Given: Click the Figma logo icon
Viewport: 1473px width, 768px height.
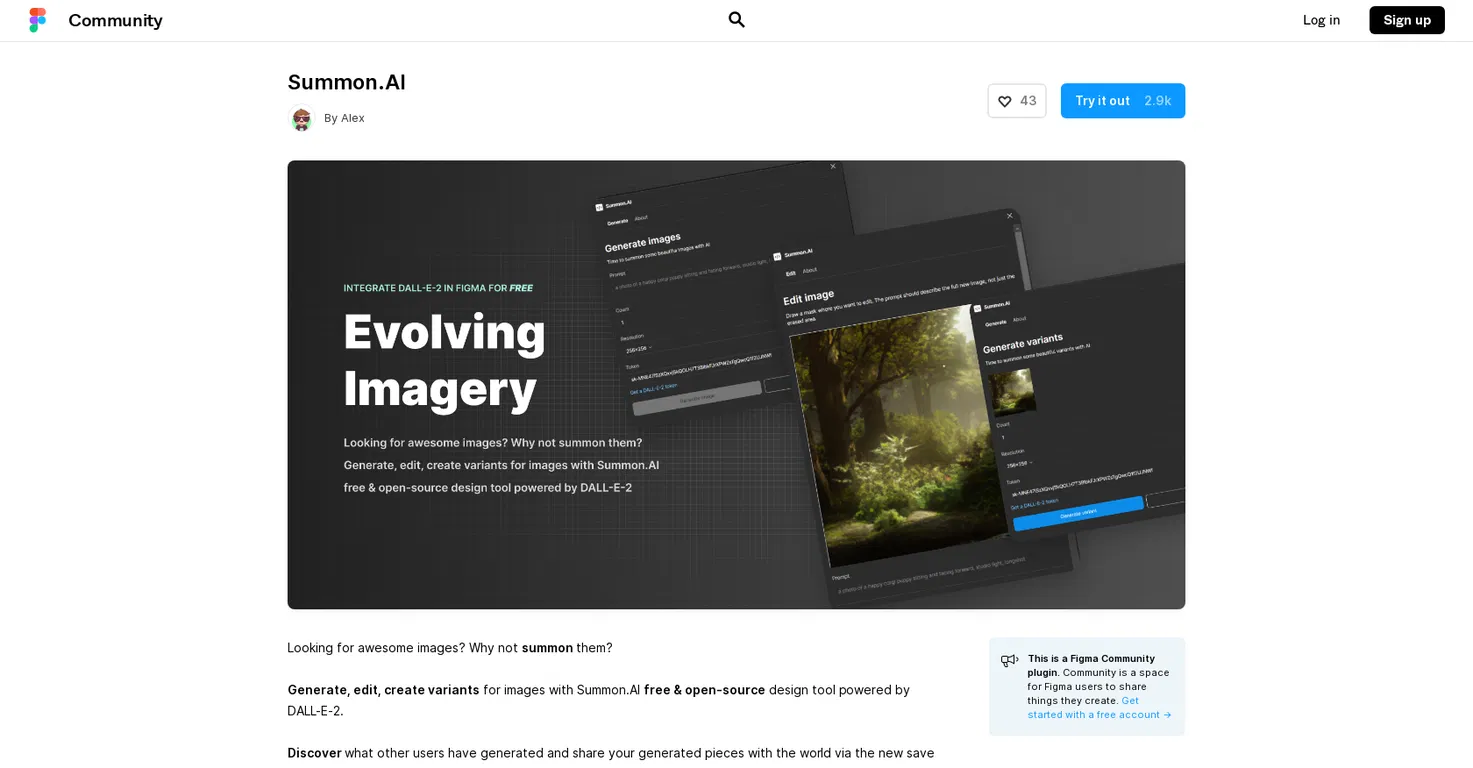Looking at the screenshot, I should (37, 20).
